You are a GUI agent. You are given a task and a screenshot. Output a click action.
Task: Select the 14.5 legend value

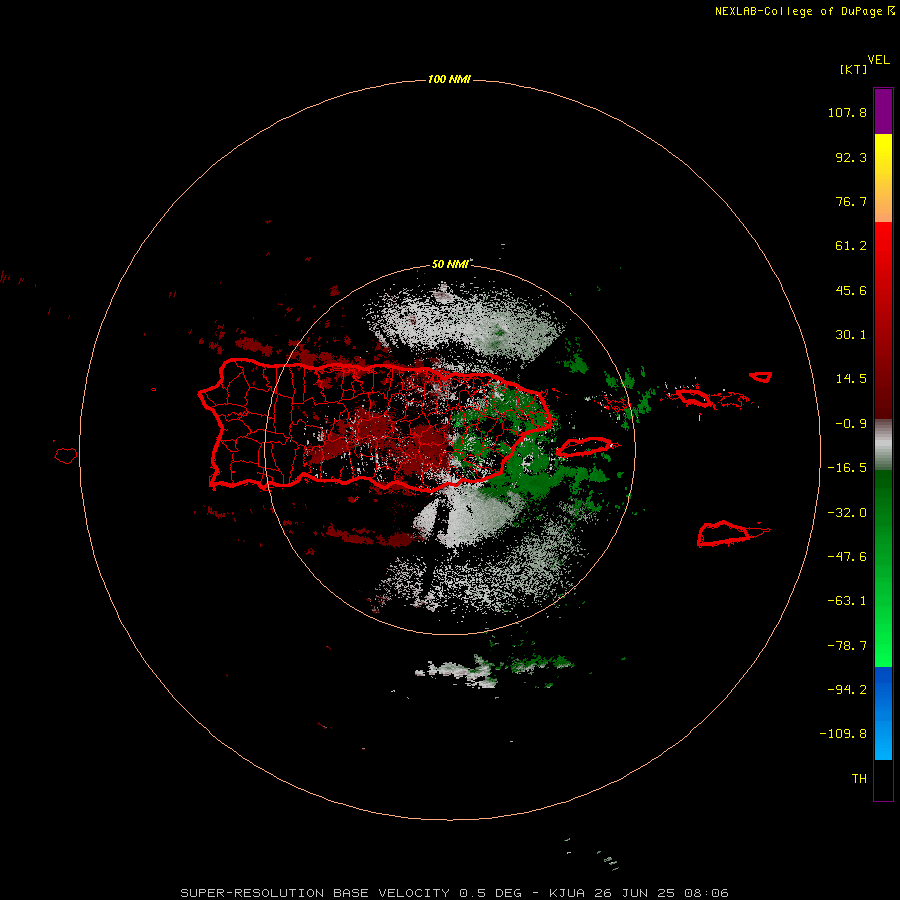coord(851,379)
